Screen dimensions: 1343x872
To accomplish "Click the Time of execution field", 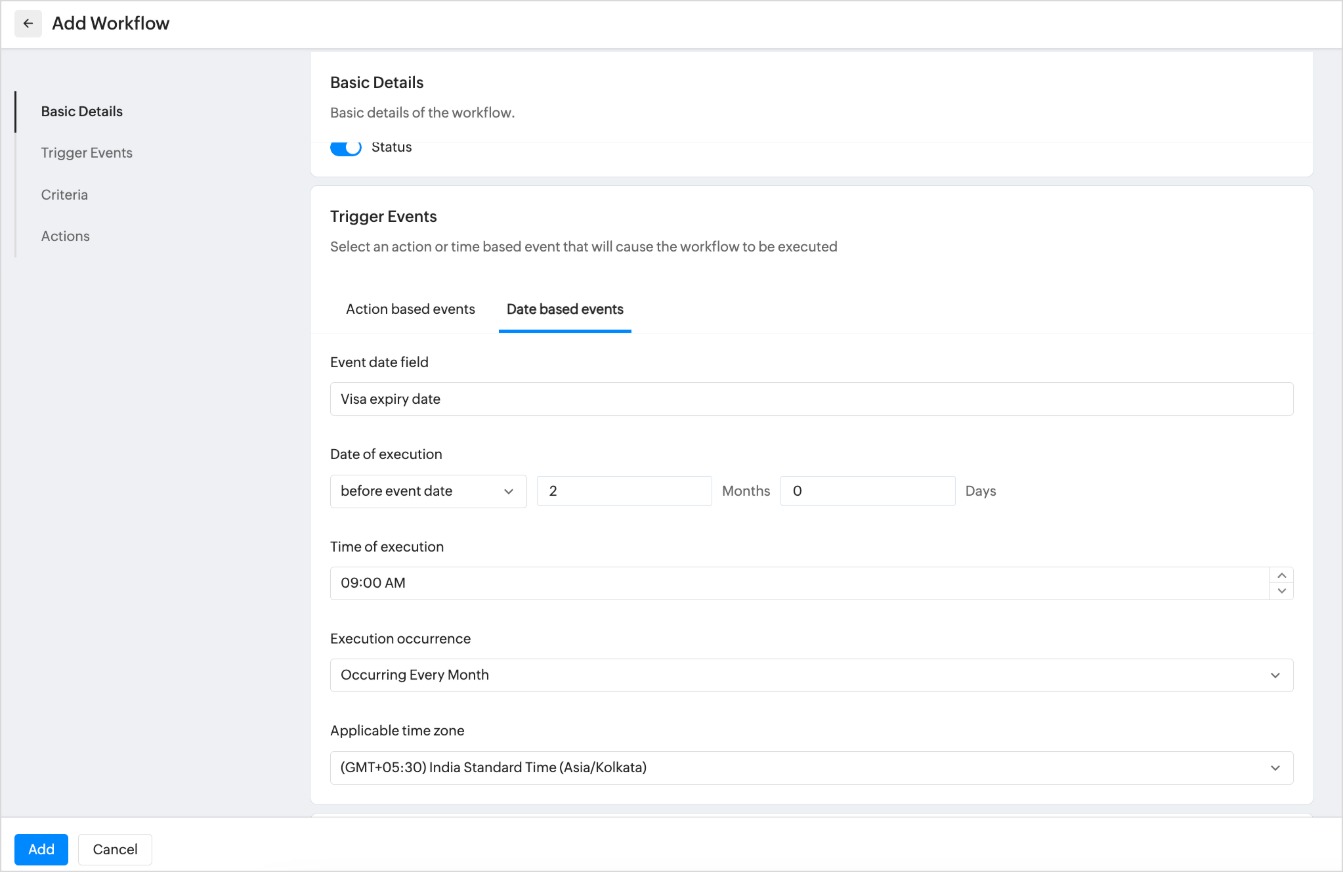I will tap(798, 583).
